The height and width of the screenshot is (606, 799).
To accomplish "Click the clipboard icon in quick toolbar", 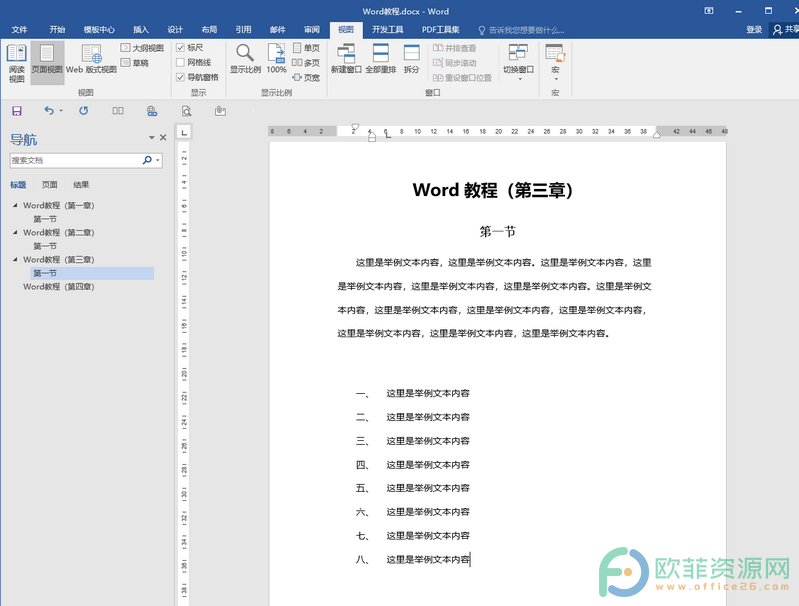I will click(220, 111).
